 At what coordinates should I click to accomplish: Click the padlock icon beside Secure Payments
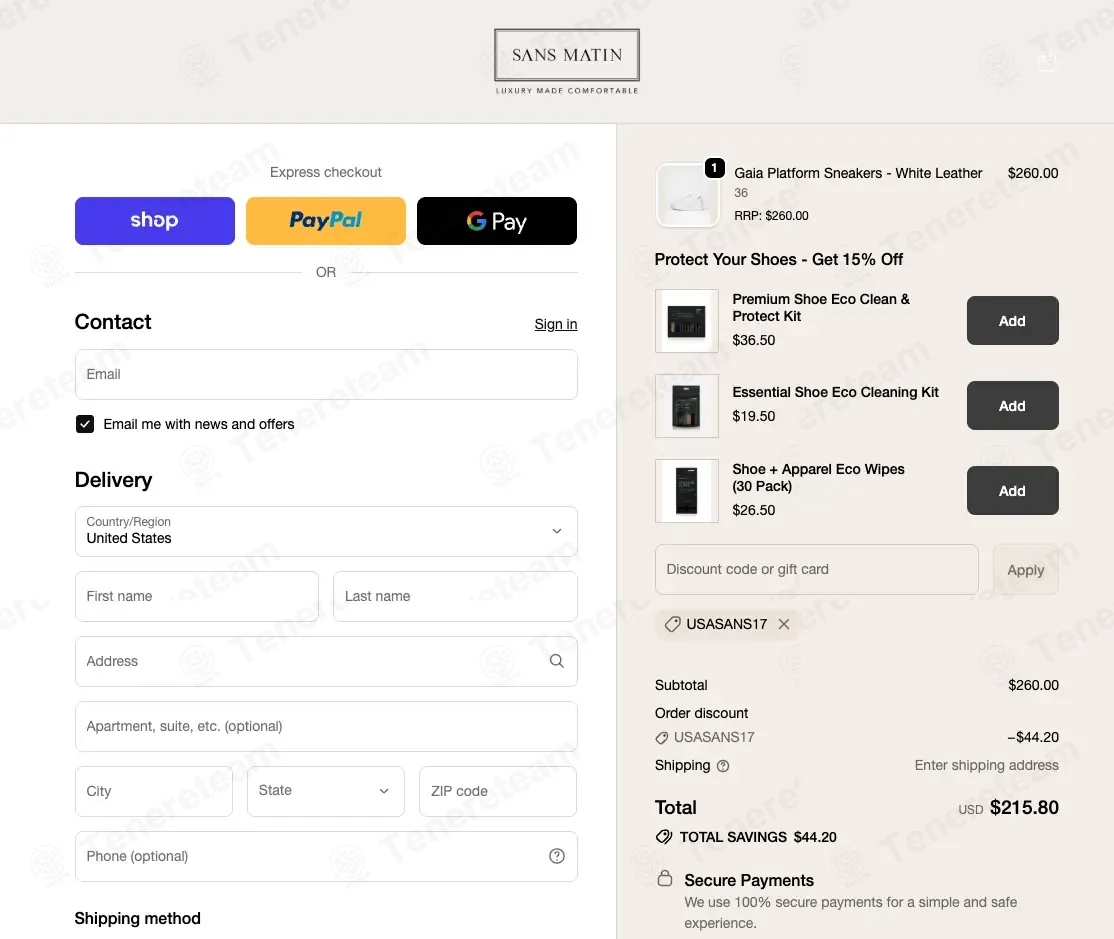coord(665,879)
